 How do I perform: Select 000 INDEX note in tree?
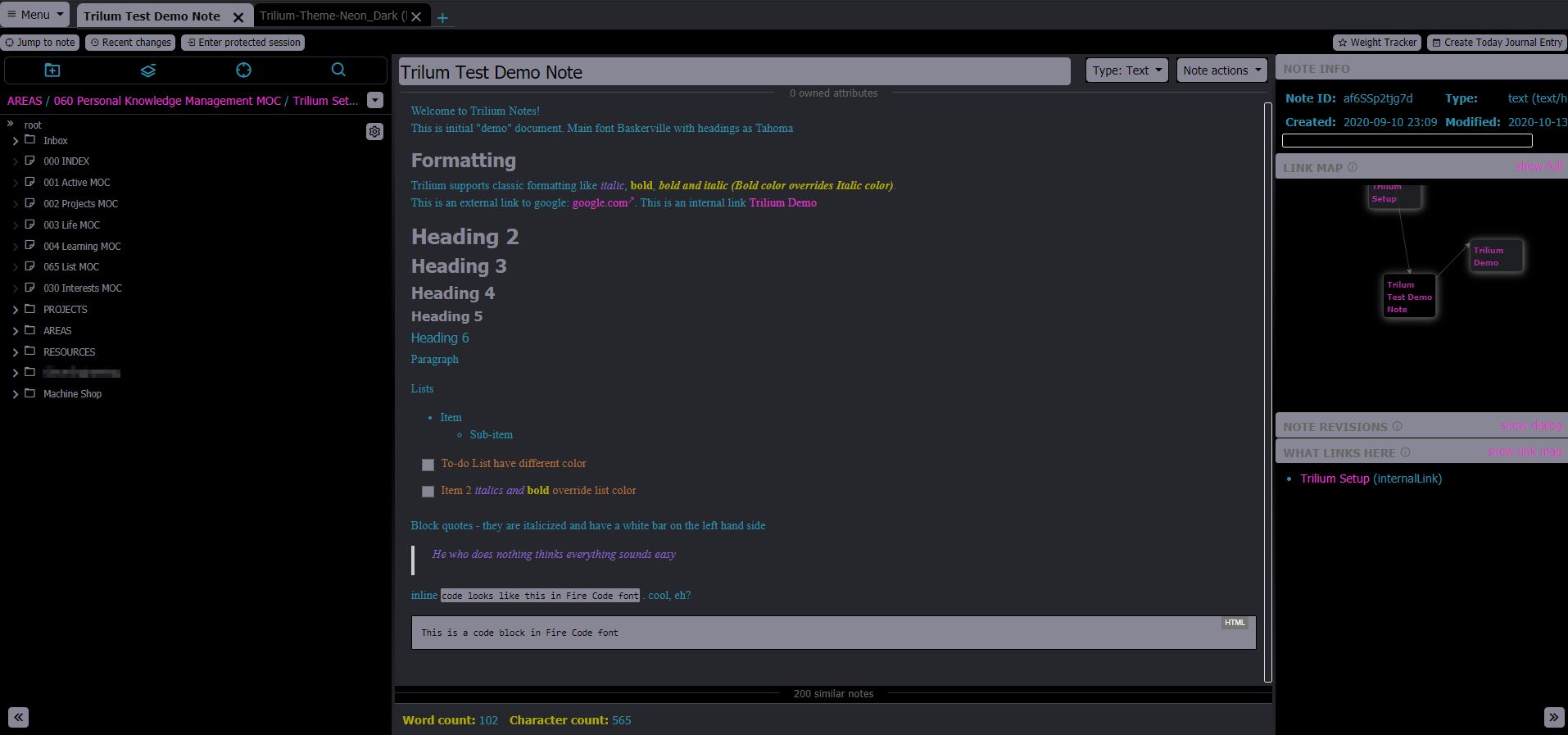click(x=66, y=161)
